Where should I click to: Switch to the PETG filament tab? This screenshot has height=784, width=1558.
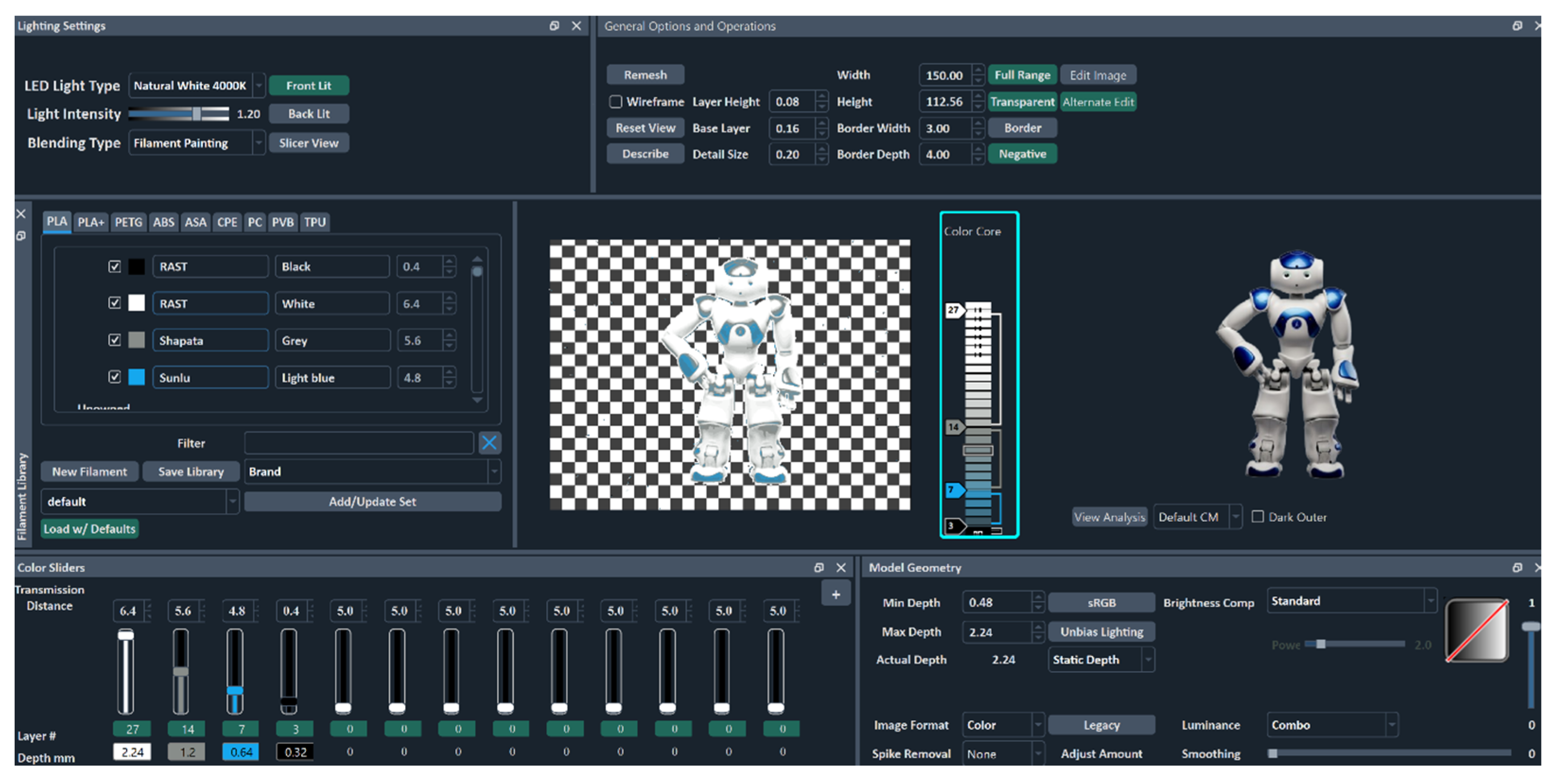pos(128,223)
